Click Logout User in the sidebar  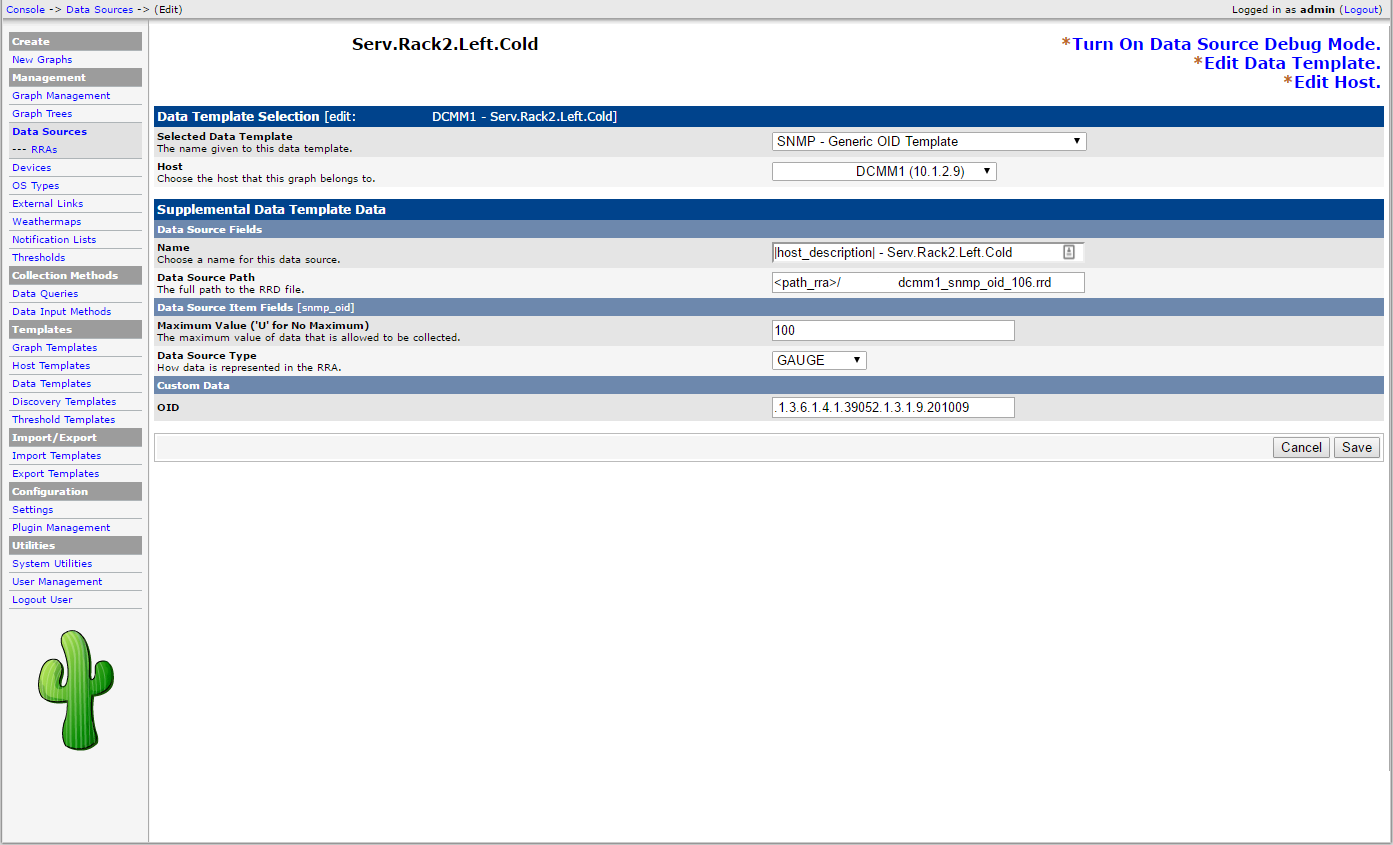pyautogui.click(x=42, y=600)
